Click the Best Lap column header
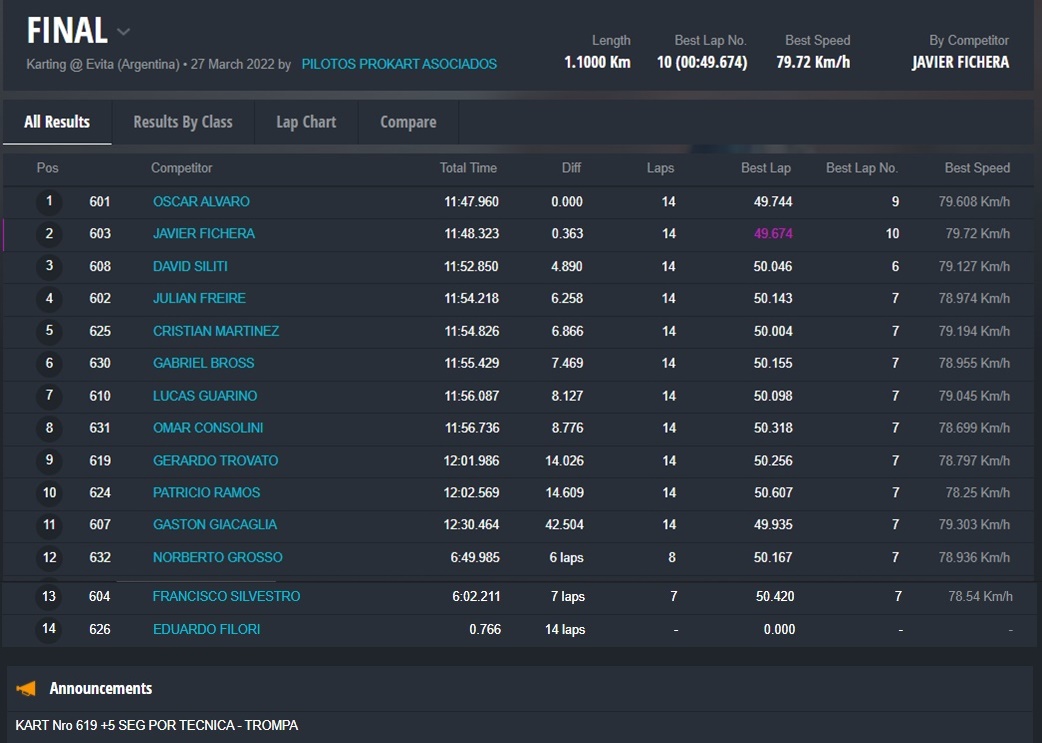Viewport: 1042px width, 743px height. (765, 168)
